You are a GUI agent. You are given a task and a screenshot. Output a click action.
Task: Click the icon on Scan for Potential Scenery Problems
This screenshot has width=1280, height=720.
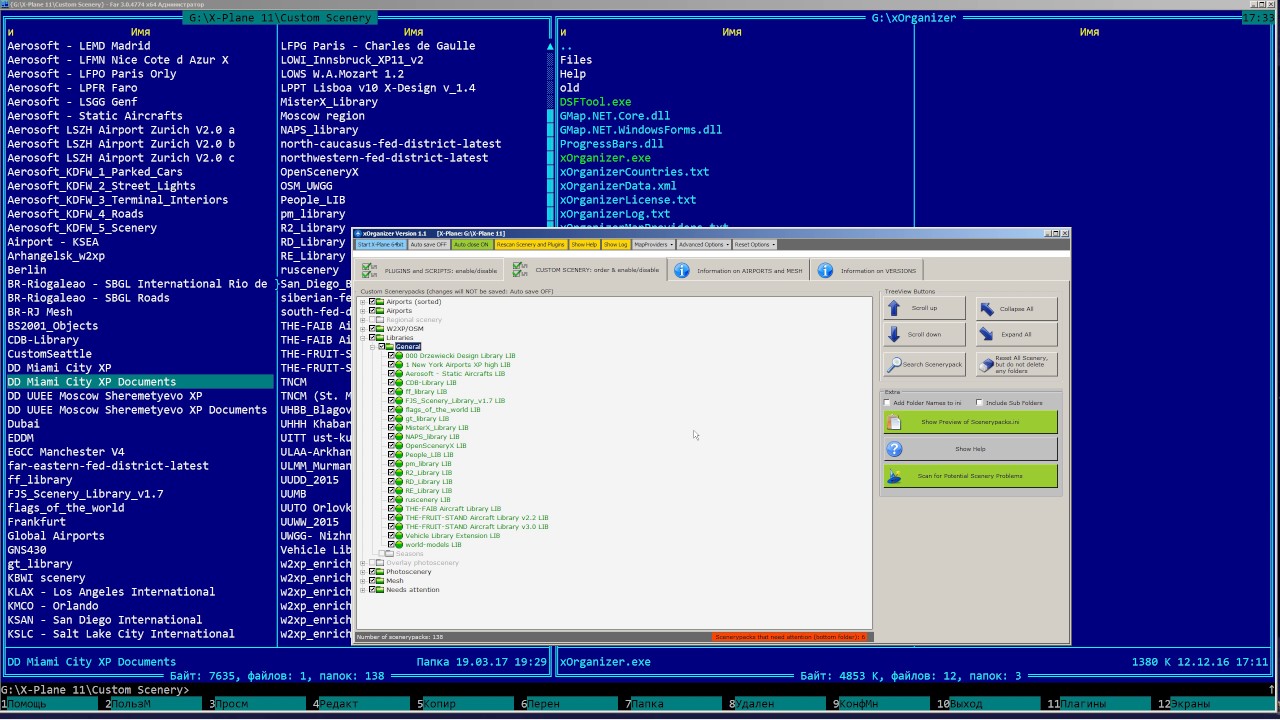tap(895, 476)
